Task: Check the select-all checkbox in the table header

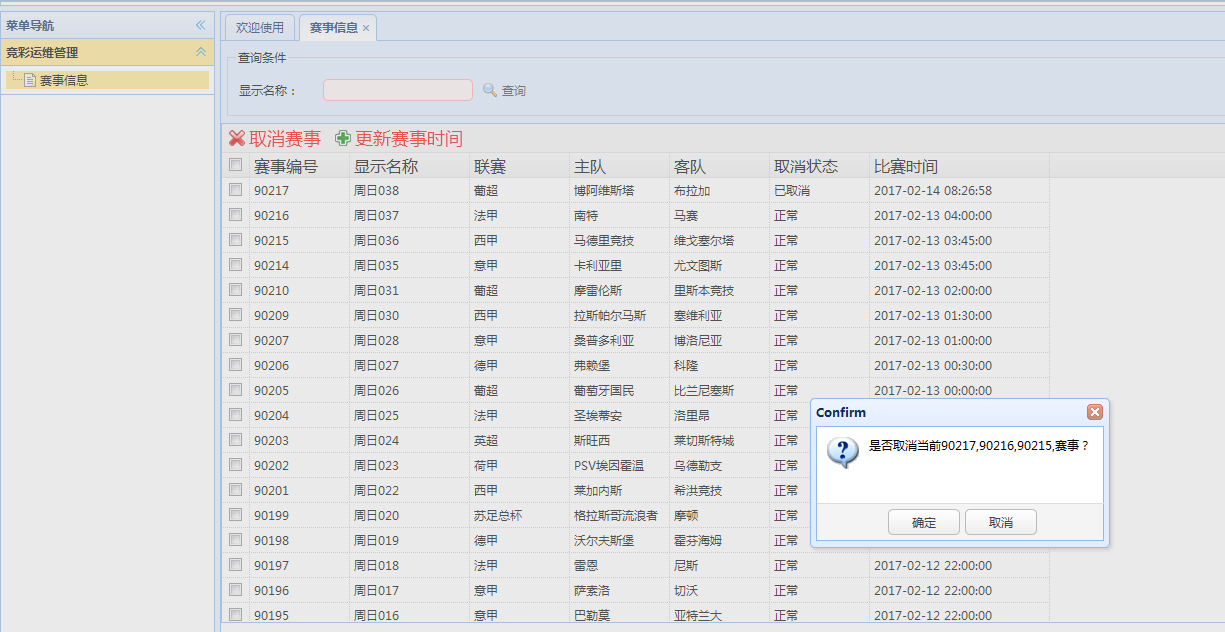Action: pyautogui.click(x=235, y=164)
